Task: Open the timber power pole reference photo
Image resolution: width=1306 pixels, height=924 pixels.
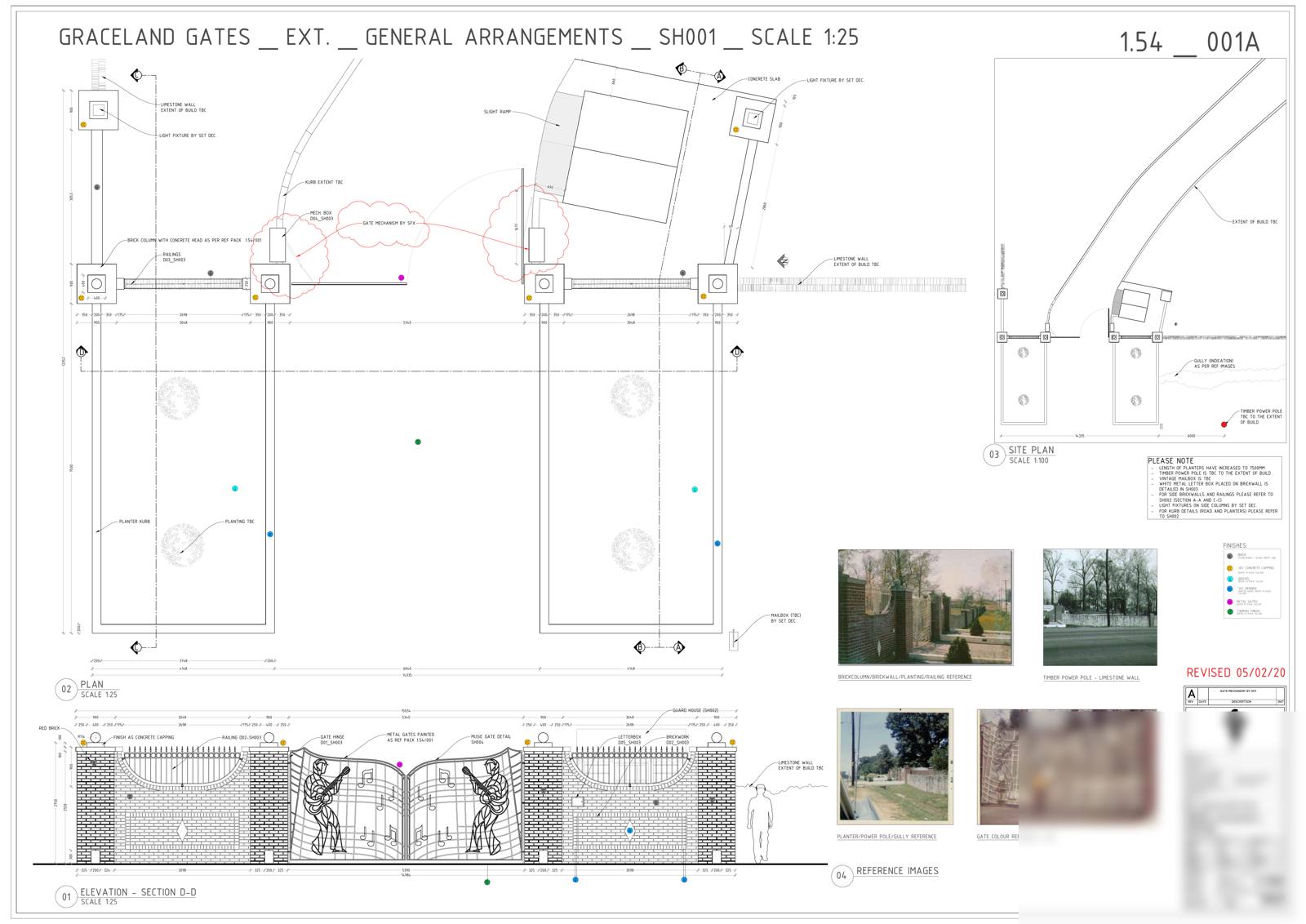Action: 1099,607
